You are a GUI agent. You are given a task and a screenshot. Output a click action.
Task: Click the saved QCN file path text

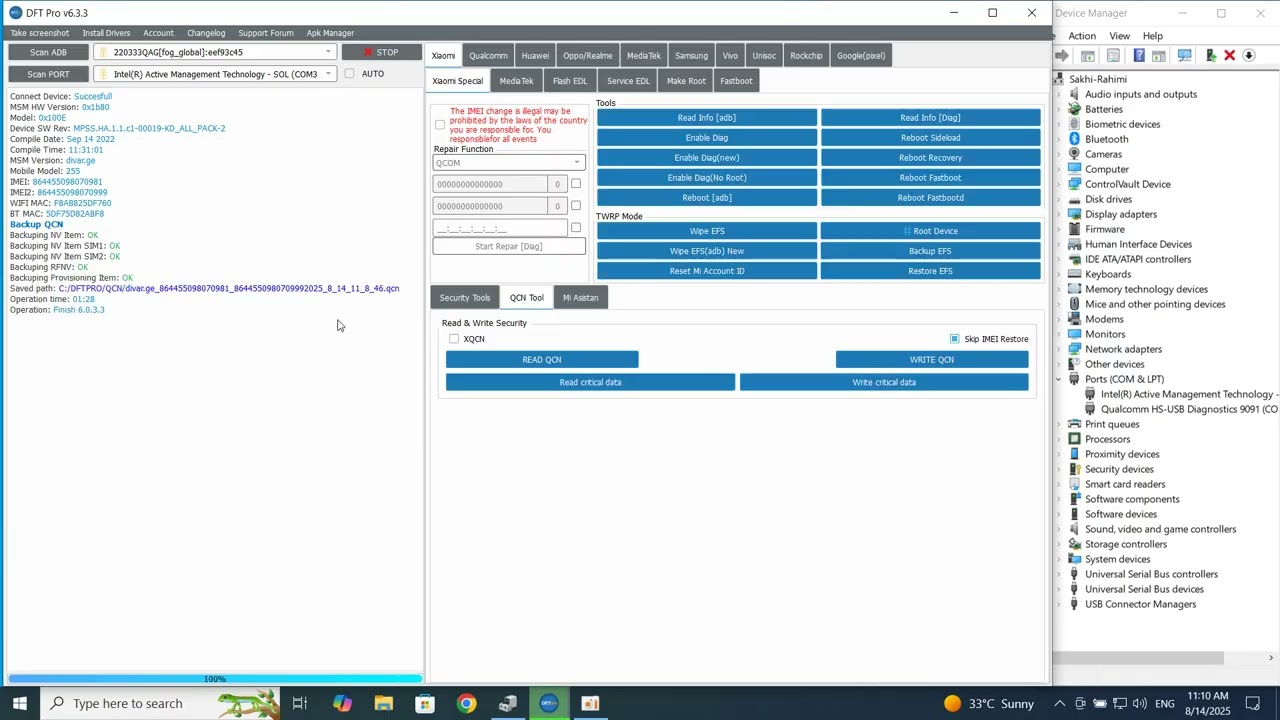(229, 289)
